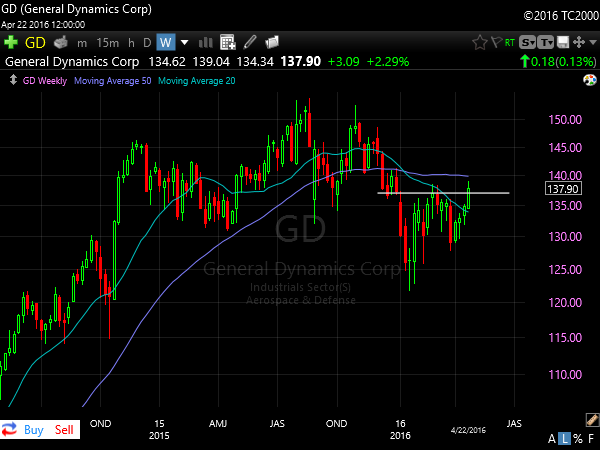This screenshot has width=600, height=450.
Task: Click the 110.00 price axis label
Action: tap(565, 374)
